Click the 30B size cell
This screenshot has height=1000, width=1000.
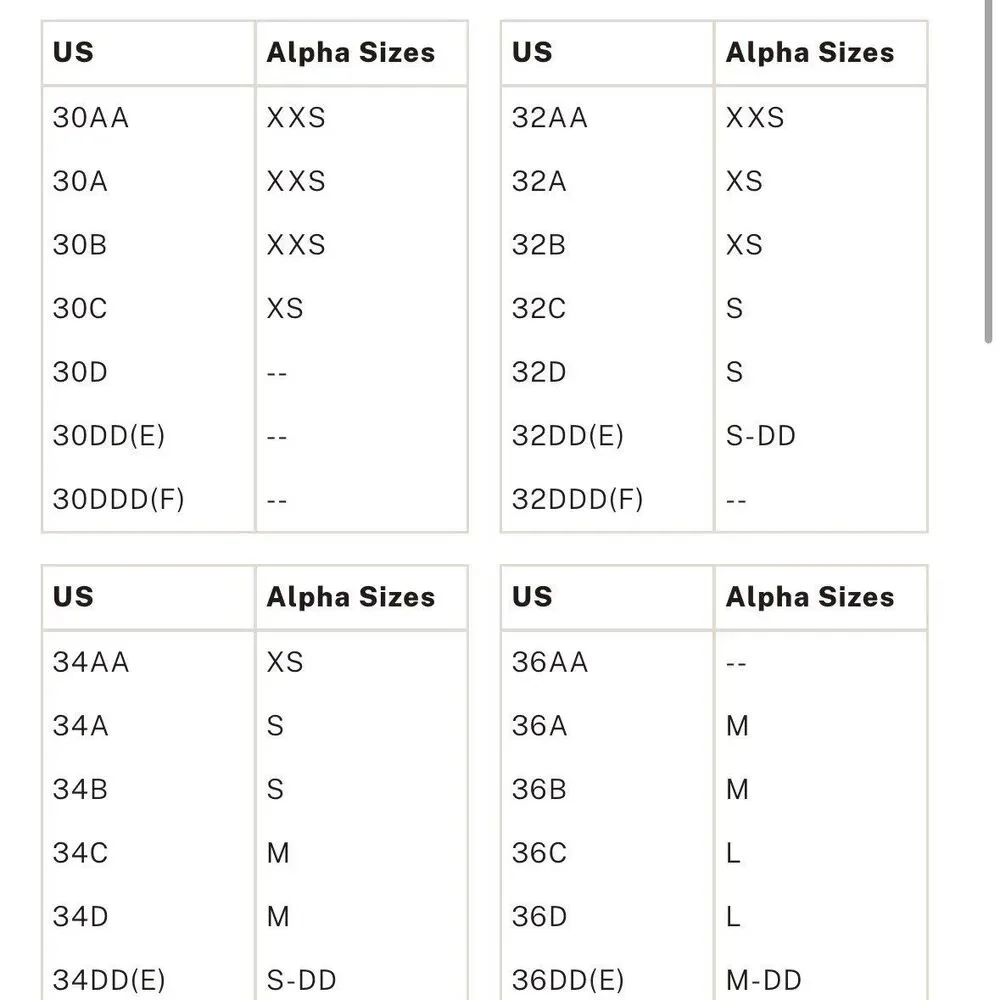pyautogui.click(x=80, y=246)
